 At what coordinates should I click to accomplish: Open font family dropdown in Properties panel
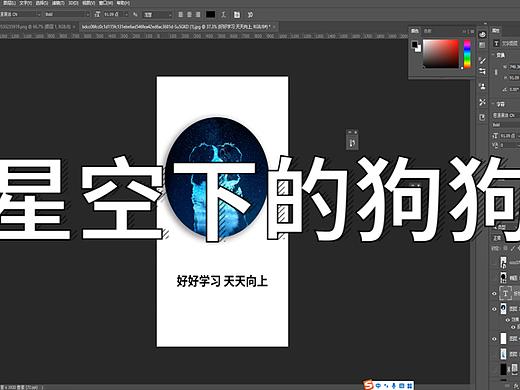(x=506, y=115)
